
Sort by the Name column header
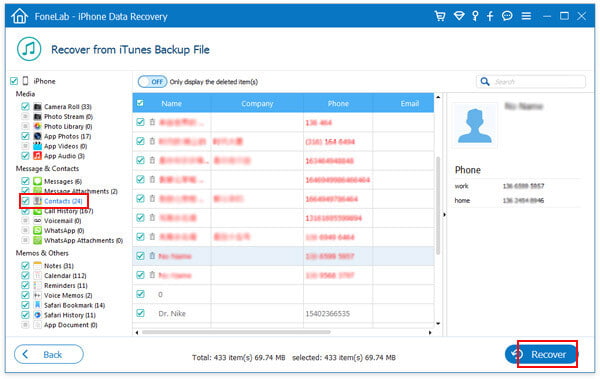(171, 103)
